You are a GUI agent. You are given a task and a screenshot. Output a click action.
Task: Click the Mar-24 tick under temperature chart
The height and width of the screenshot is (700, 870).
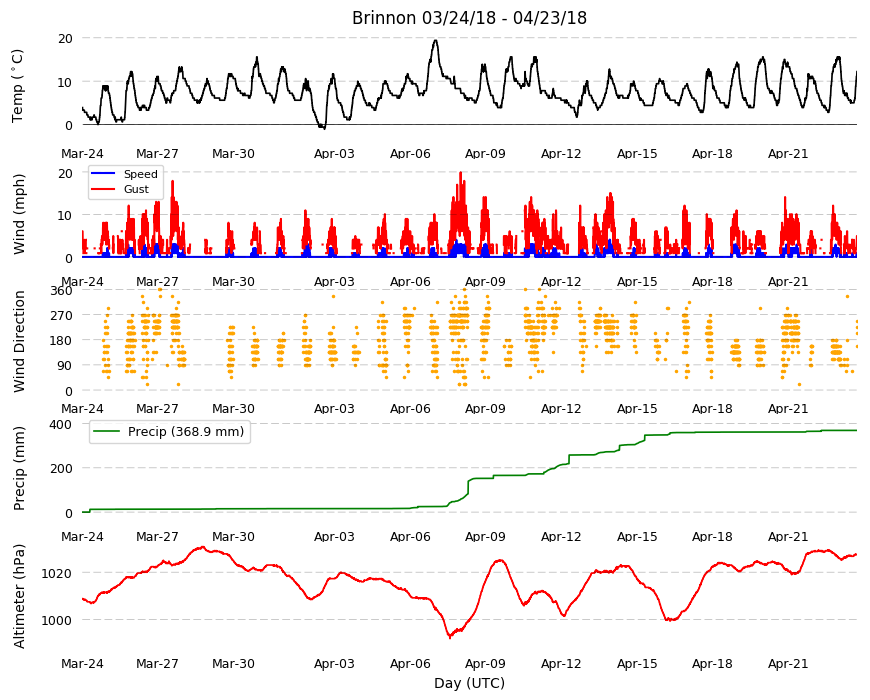[x=82, y=154]
